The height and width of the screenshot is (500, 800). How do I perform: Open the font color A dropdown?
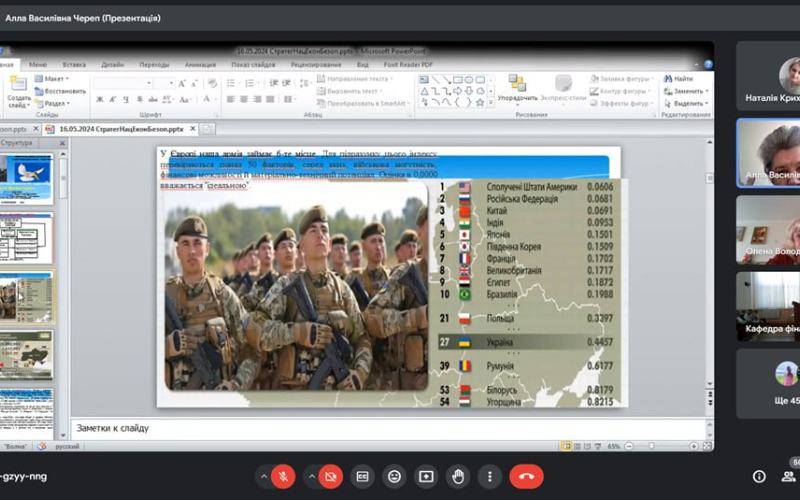coord(208,99)
